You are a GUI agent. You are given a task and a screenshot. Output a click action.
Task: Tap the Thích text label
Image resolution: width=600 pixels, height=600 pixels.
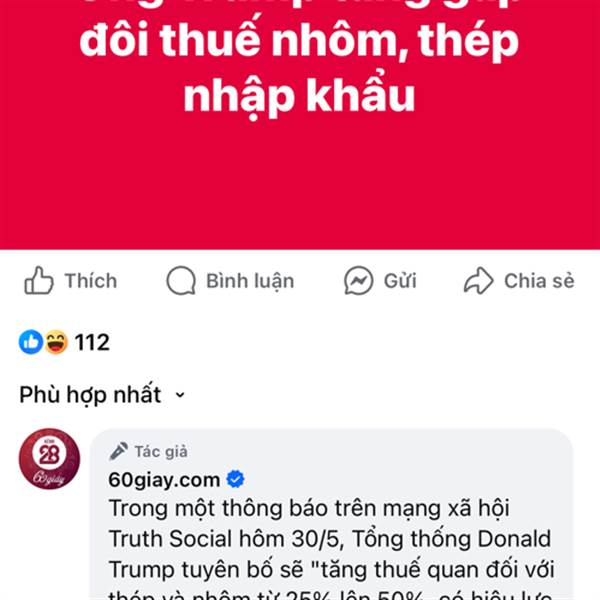[x=91, y=281]
